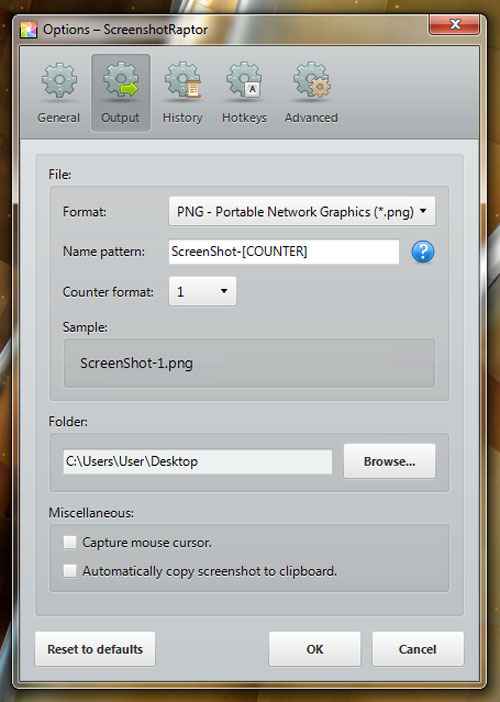This screenshot has height=702, width=500.
Task: Click the Sample: label
Action: point(85,327)
